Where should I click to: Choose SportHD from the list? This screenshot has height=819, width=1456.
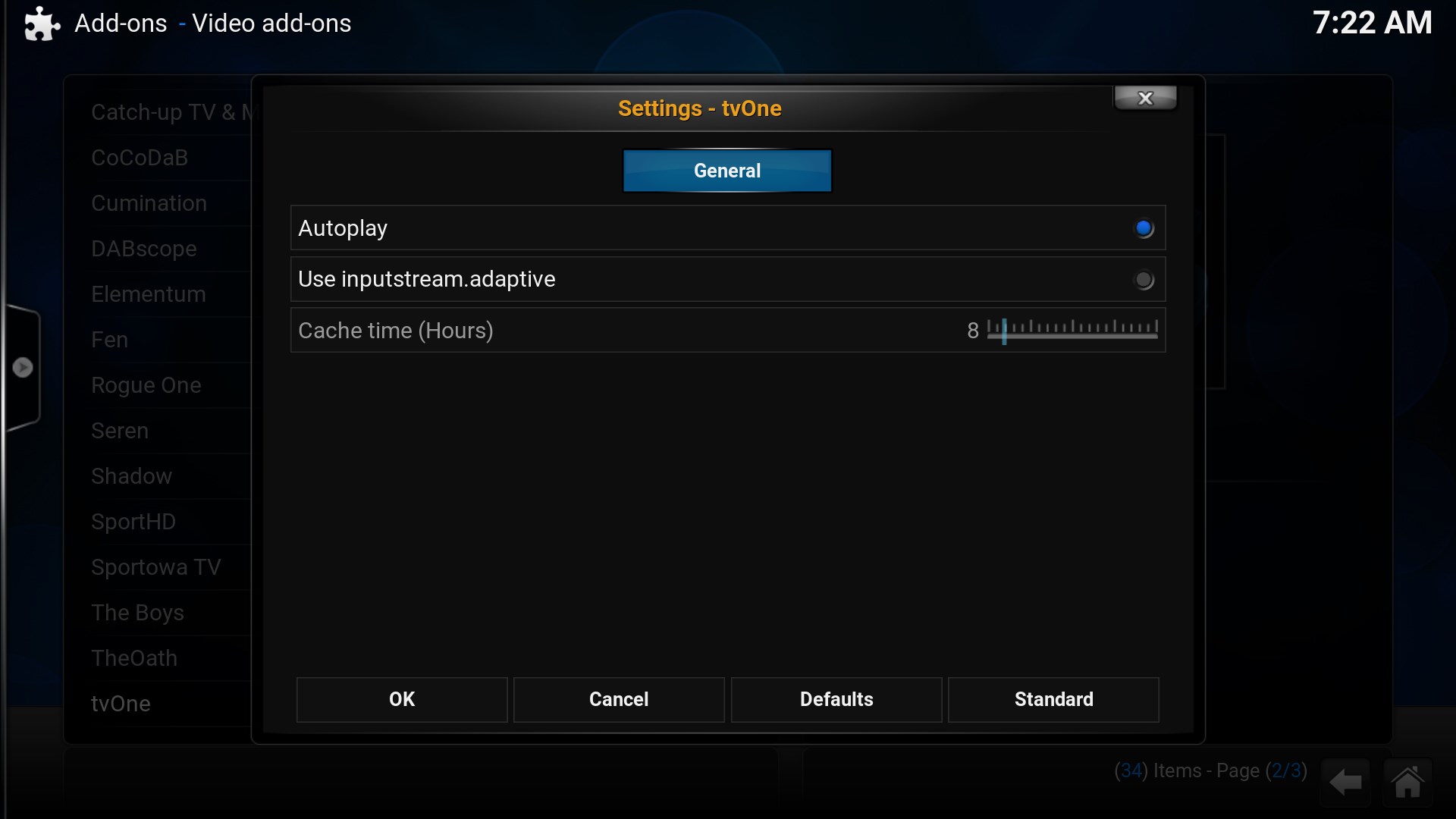[133, 522]
